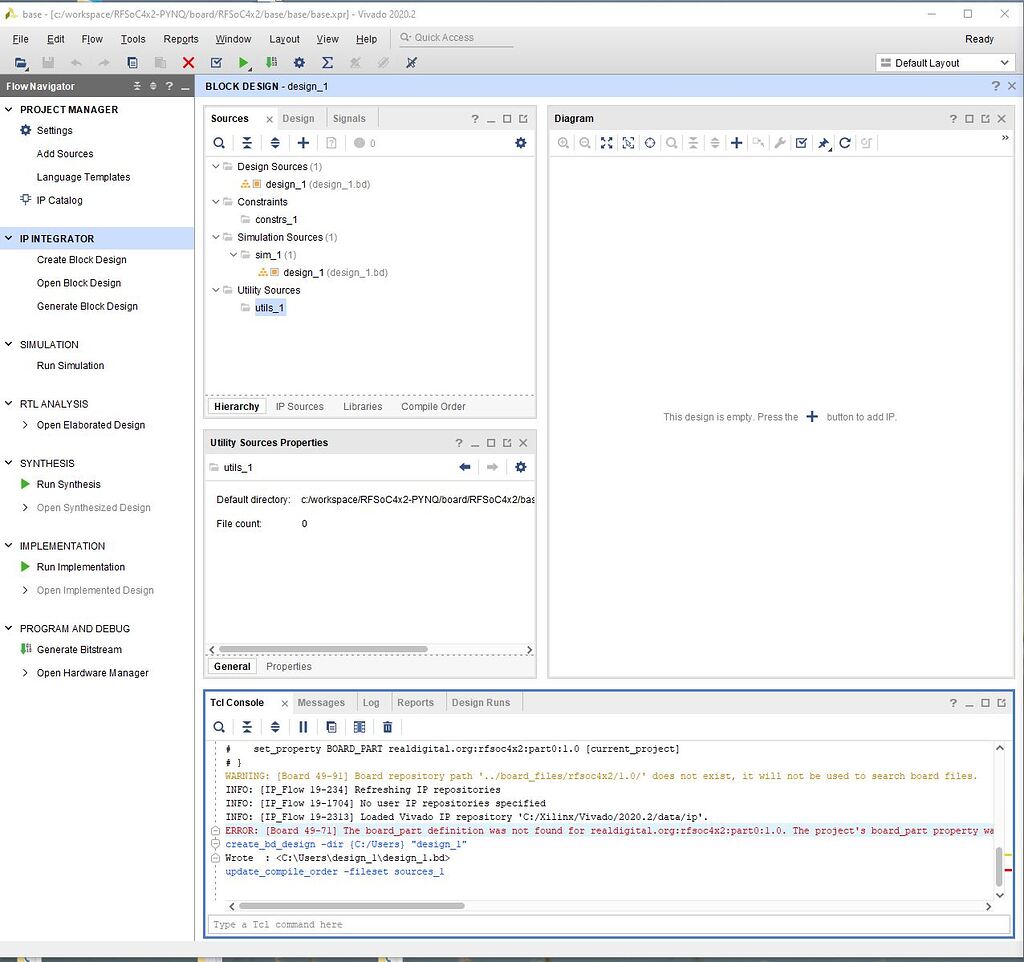
Task: Zoom Fit the block design diagram
Action: tap(607, 143)
